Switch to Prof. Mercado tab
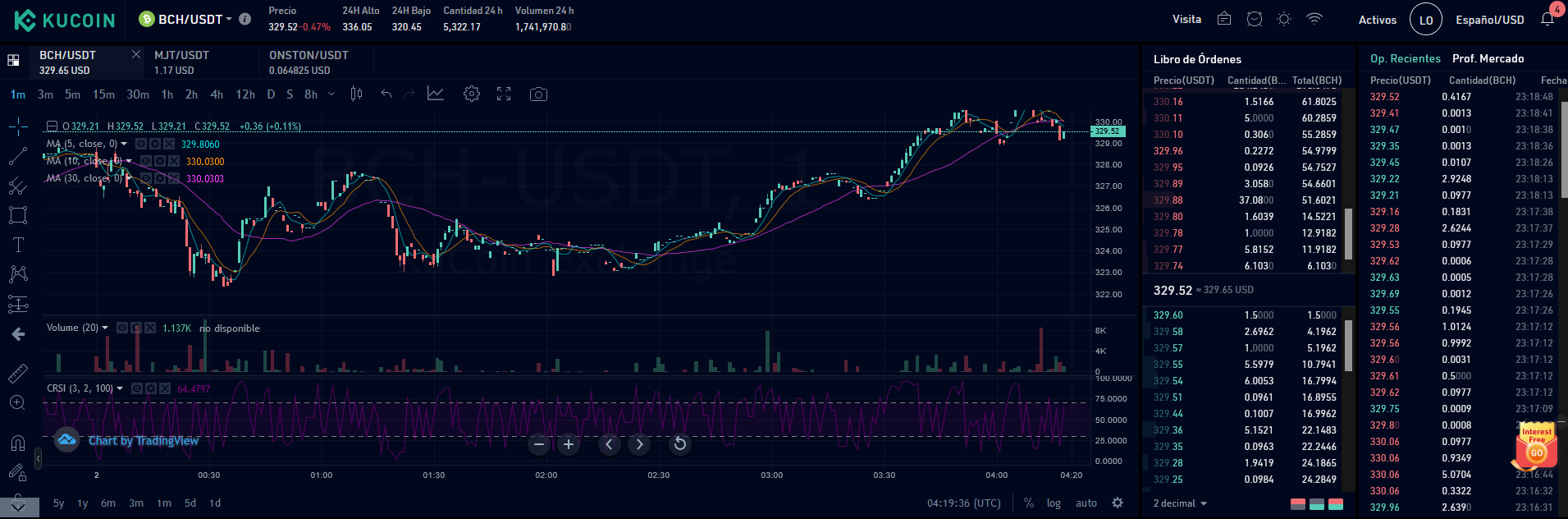The width and height of the screenshot is (1568, 519). tap(1488, 58)
